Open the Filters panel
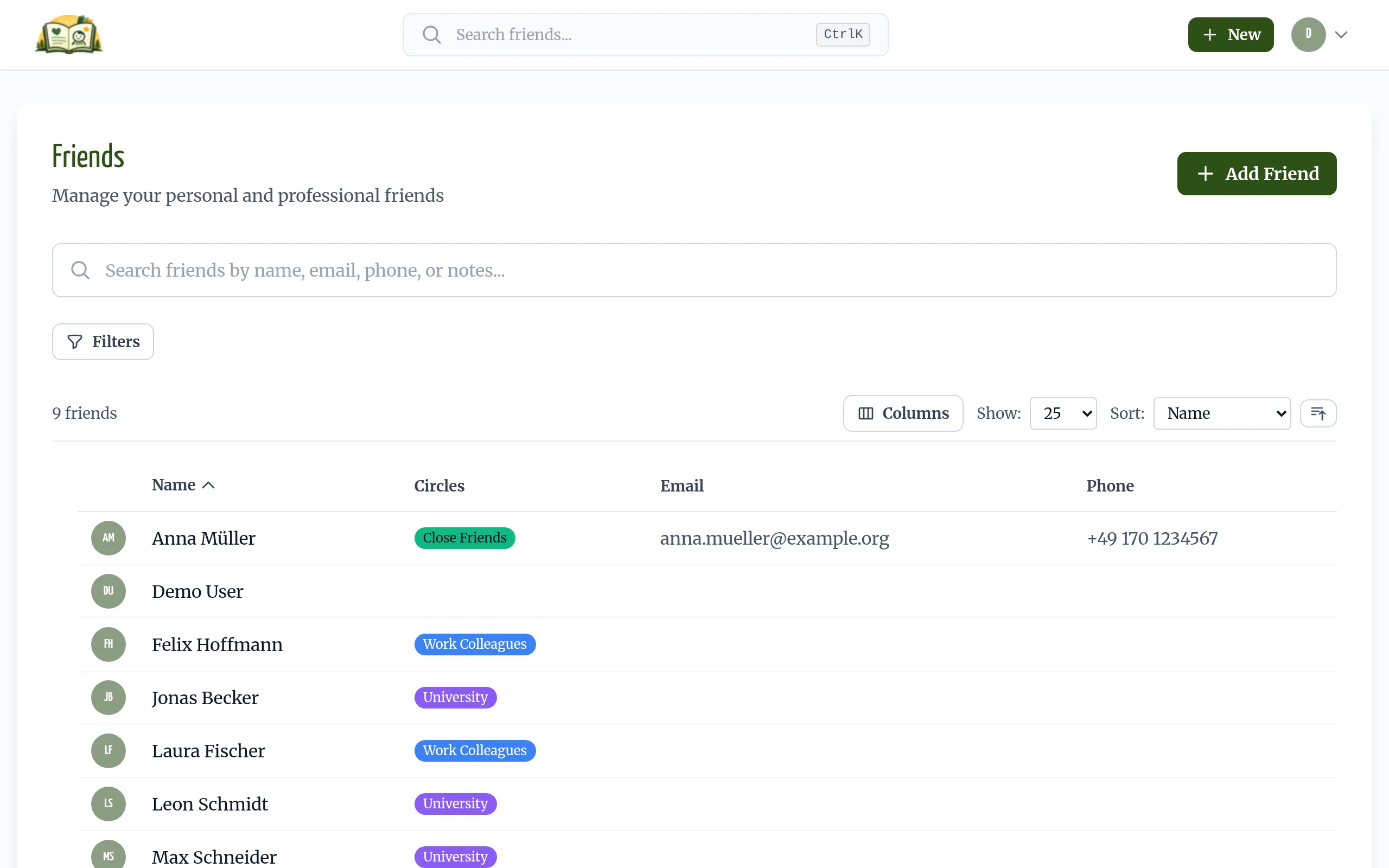The width and height of the screenshot is (1389, 868). pos(103,342)
